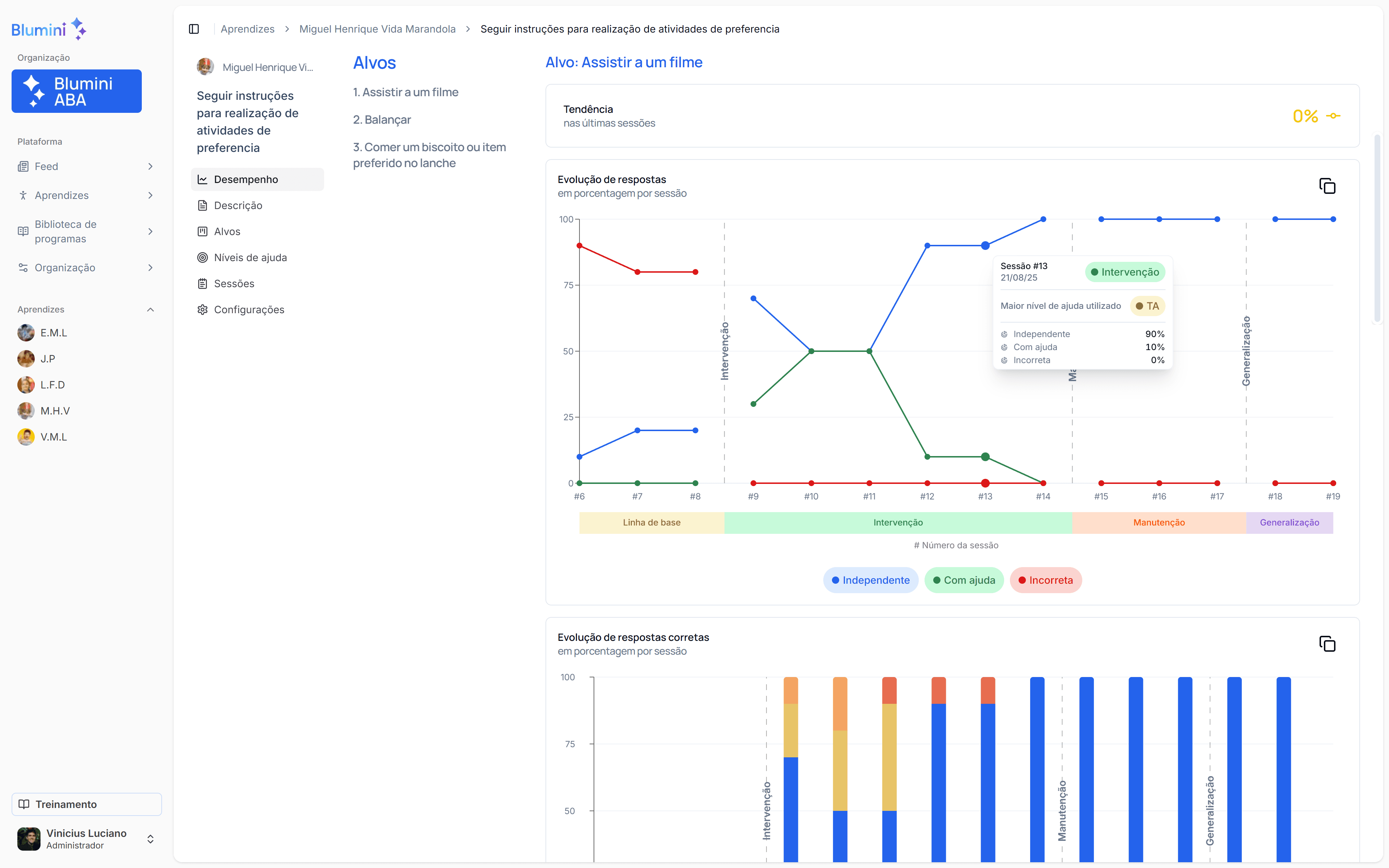The width and height of the screenshot is (1389, 868).
Task: Open the Alvos menu item
Action: click(227, 231)
